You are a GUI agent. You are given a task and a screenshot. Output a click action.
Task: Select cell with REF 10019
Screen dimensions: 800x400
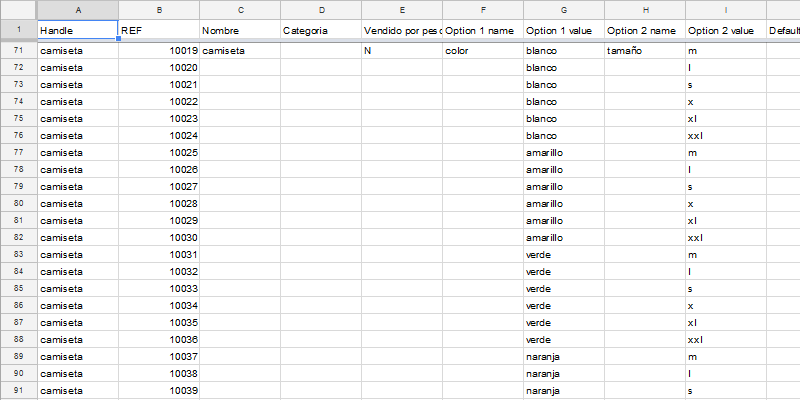pos(159,51)
